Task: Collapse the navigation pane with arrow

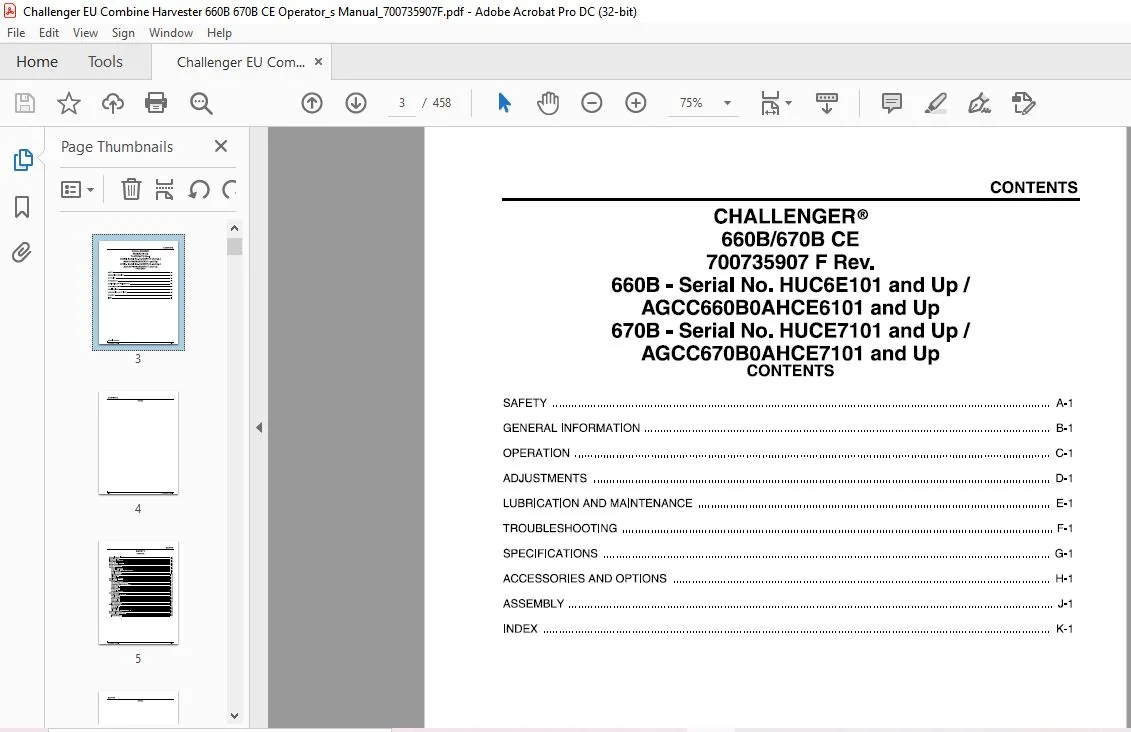Action: pyautogui.click(x=259, y=428)
